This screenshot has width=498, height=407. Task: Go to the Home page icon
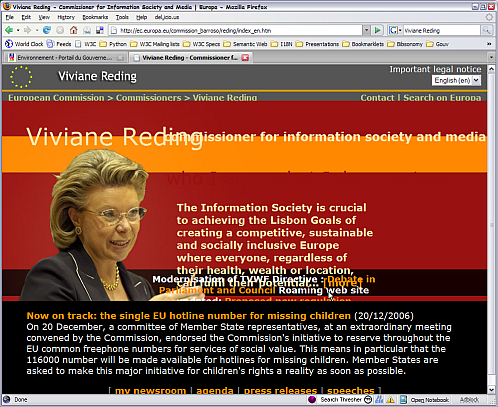pyautogui.click(x=73, y=30)
